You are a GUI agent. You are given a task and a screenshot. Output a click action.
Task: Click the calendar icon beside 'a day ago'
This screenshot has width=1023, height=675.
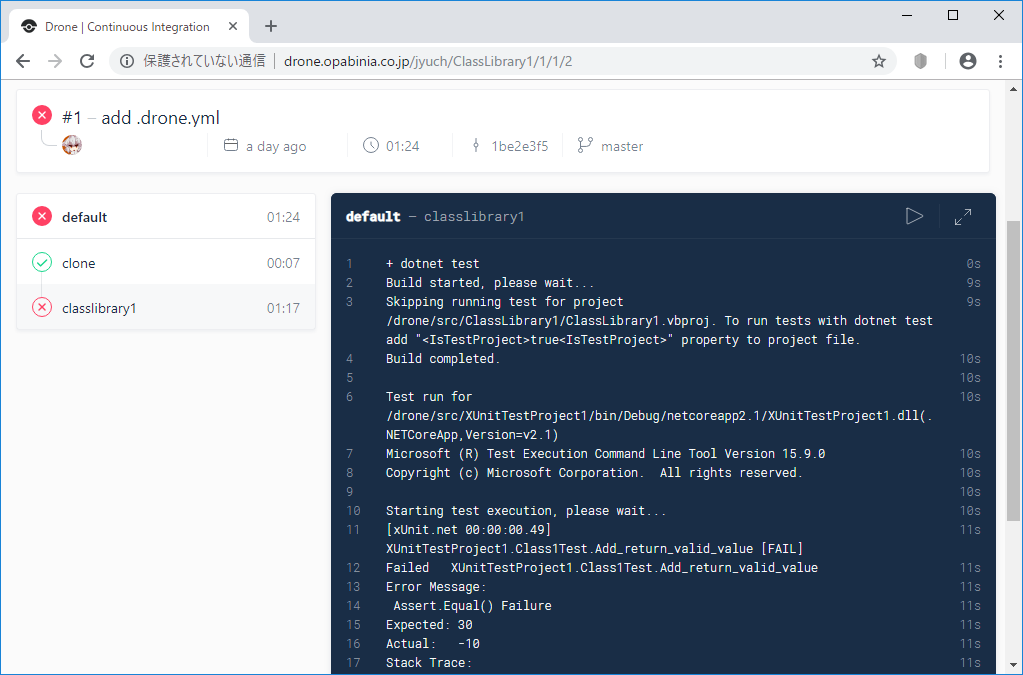[x=231, y=145]
